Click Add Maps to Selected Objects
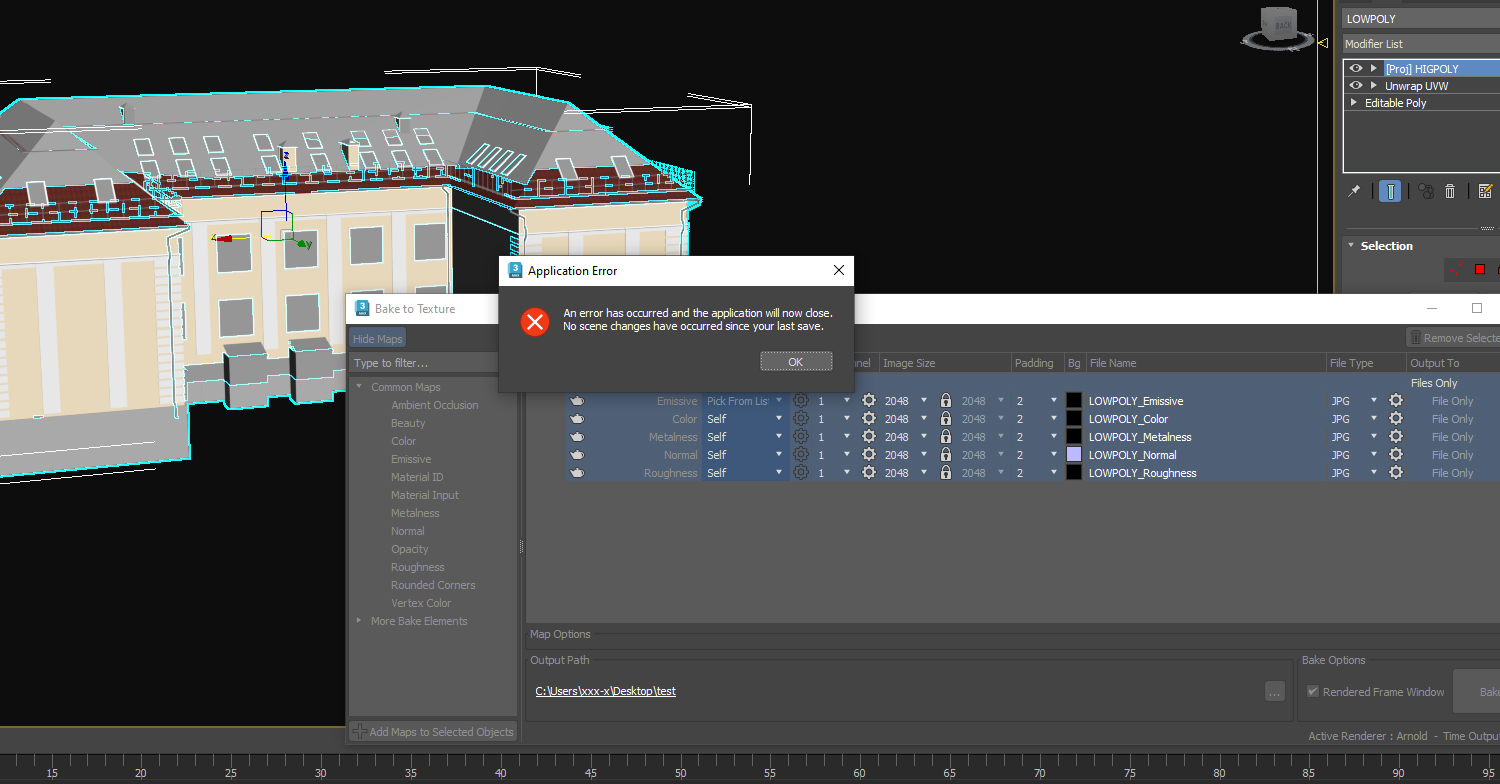1500x784 pixels. 432,732
